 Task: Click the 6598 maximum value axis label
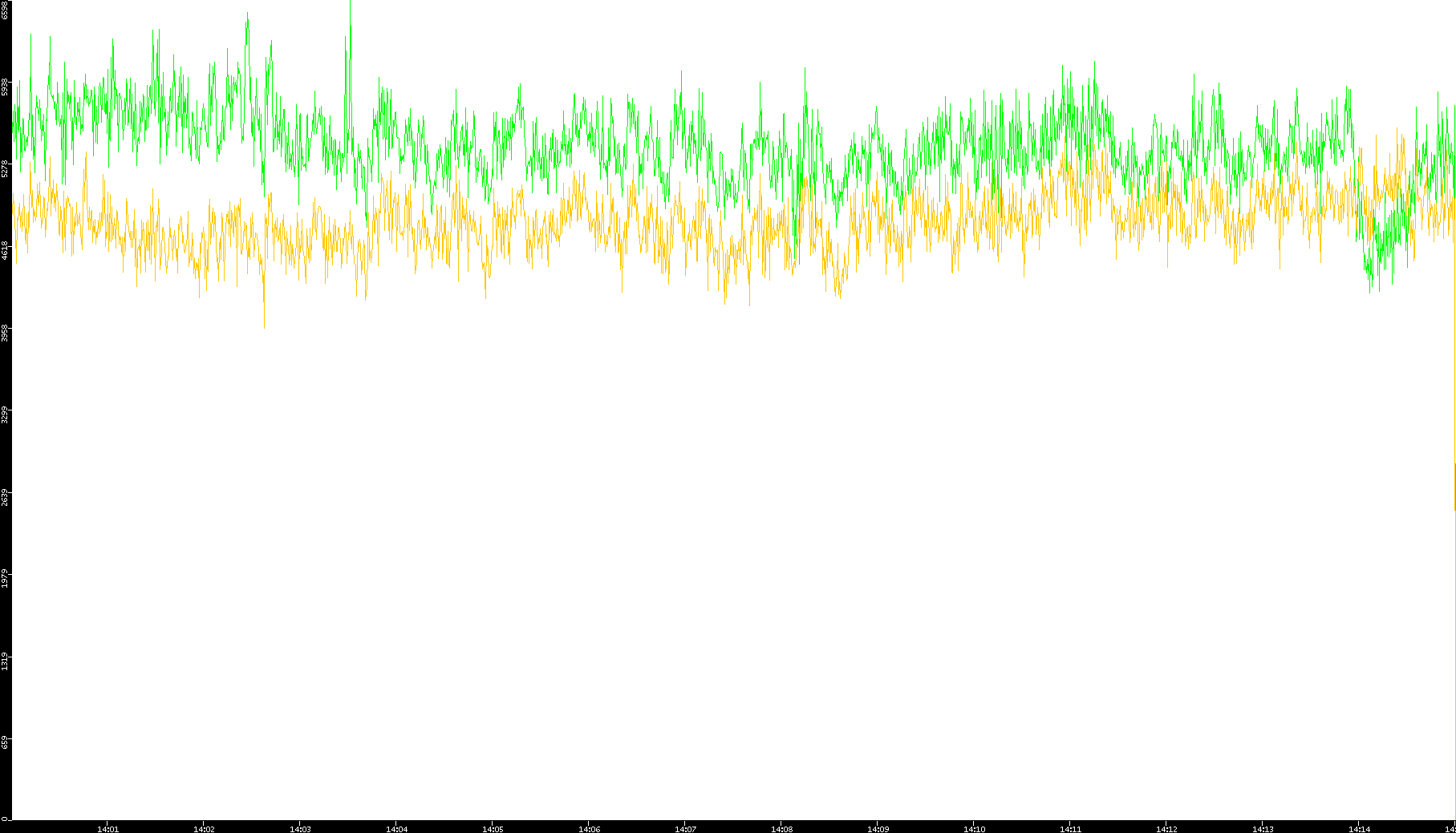pyautogui.click(x=5, y=10)
